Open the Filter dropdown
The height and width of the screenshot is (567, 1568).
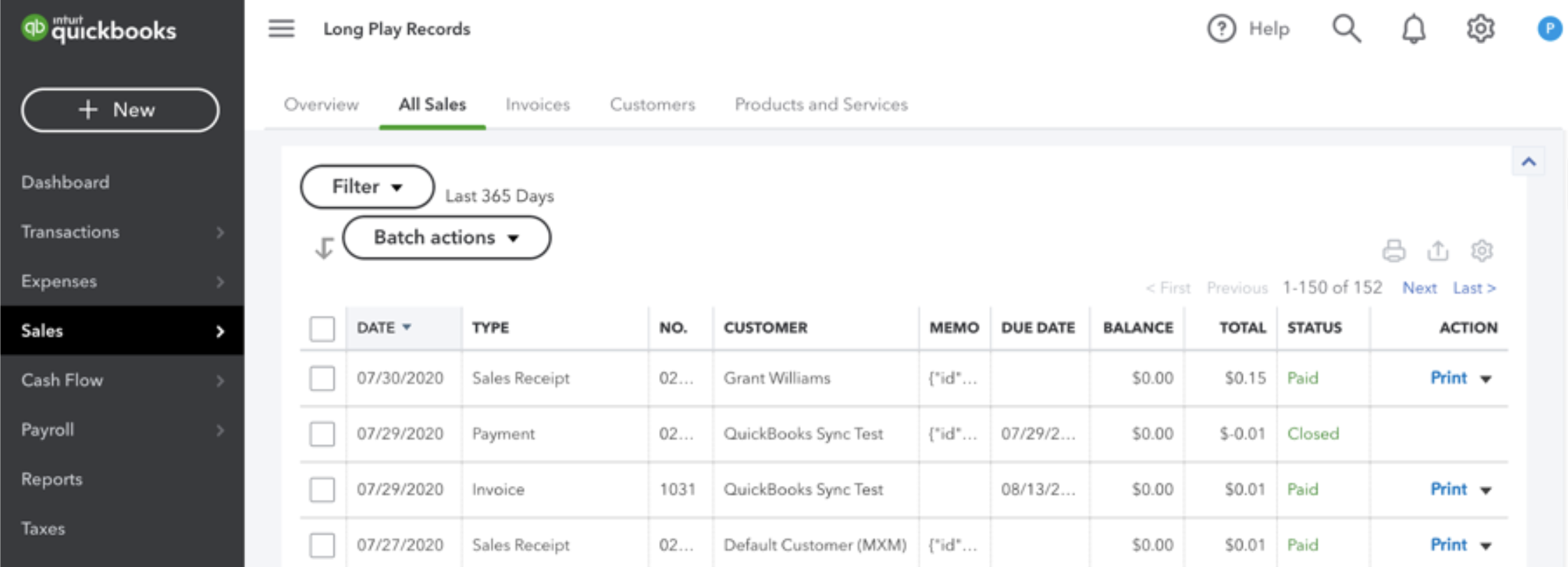(x=367, y=186)
